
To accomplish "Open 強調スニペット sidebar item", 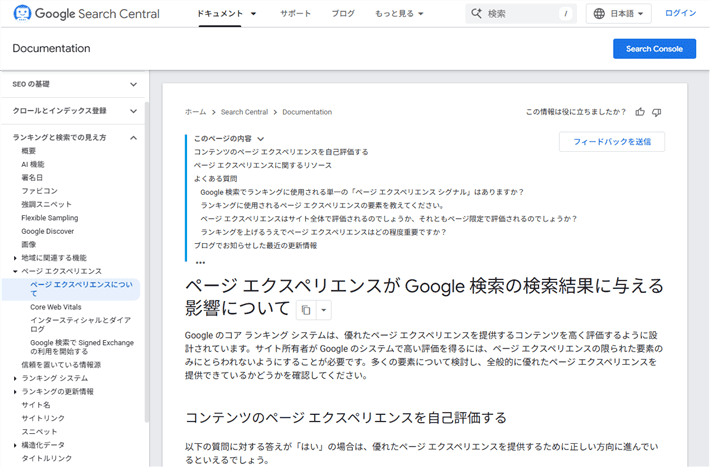I will pyautogui.click(x=46, y=204).
